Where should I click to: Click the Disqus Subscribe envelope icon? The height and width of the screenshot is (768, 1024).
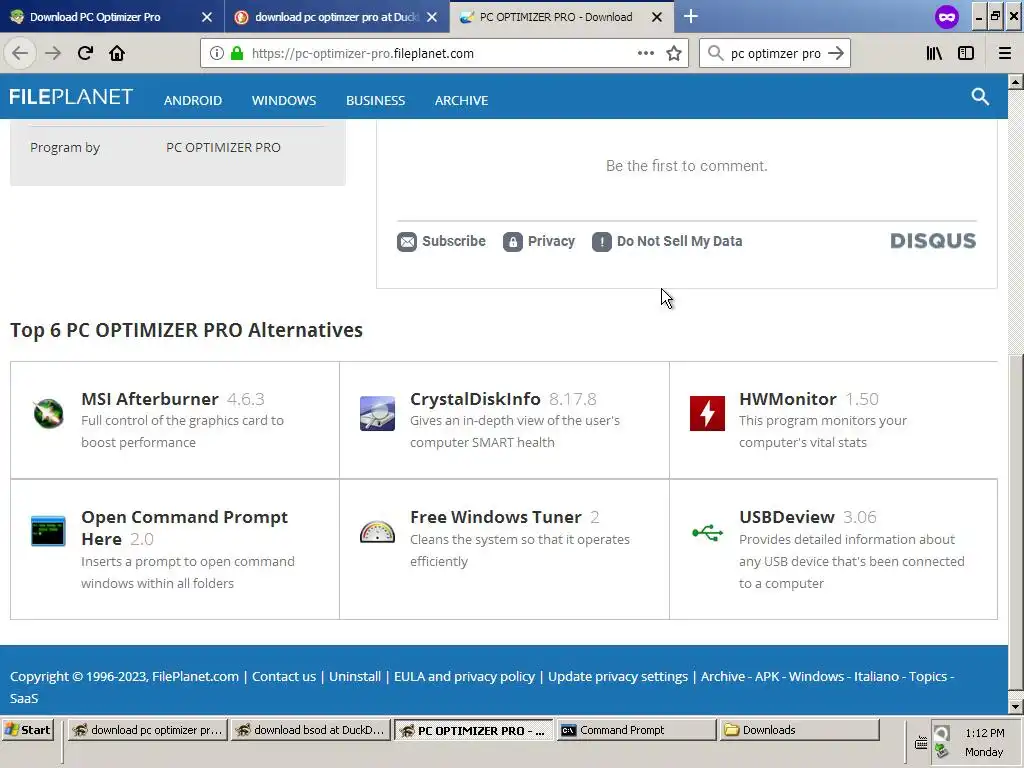[x=407, y=242]
